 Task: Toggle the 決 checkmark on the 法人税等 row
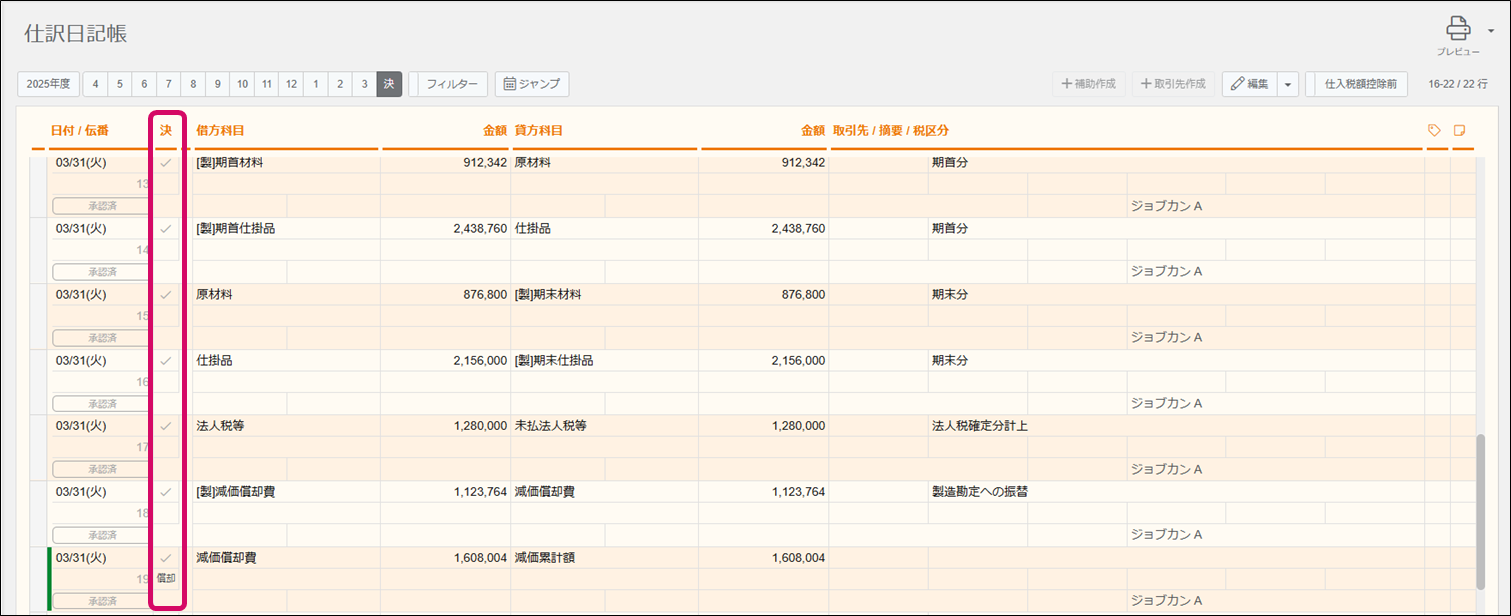(x=166, y=426)
